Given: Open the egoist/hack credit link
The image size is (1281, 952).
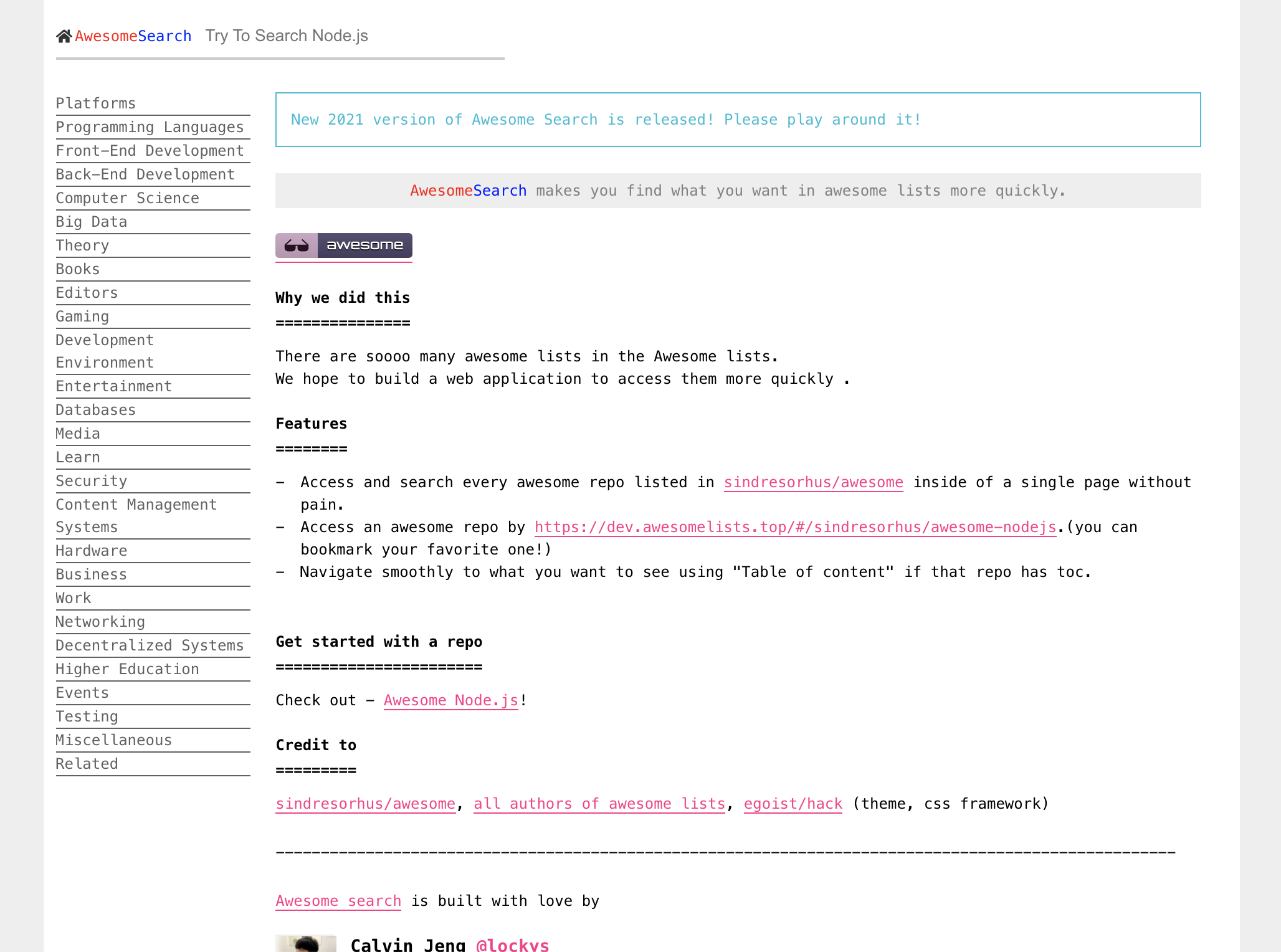Looking at the screenshot, I should [x=793, y=804].
